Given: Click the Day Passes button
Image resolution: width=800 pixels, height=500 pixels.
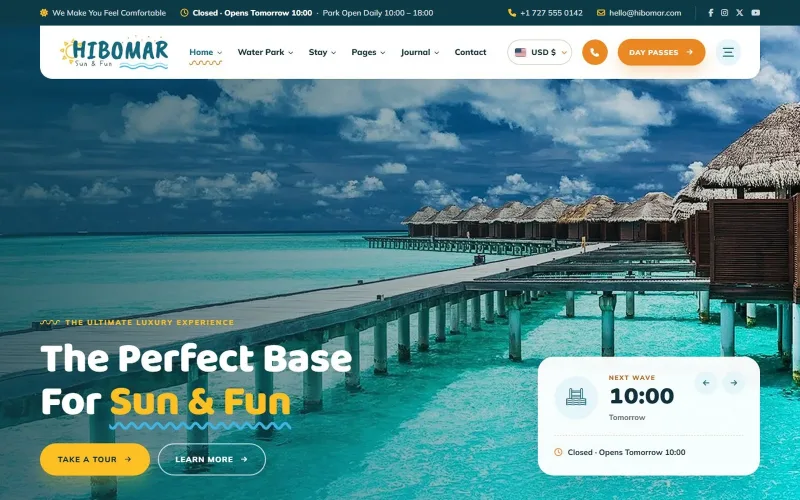Looking at the screenshot, I should (x=661, y=52).
